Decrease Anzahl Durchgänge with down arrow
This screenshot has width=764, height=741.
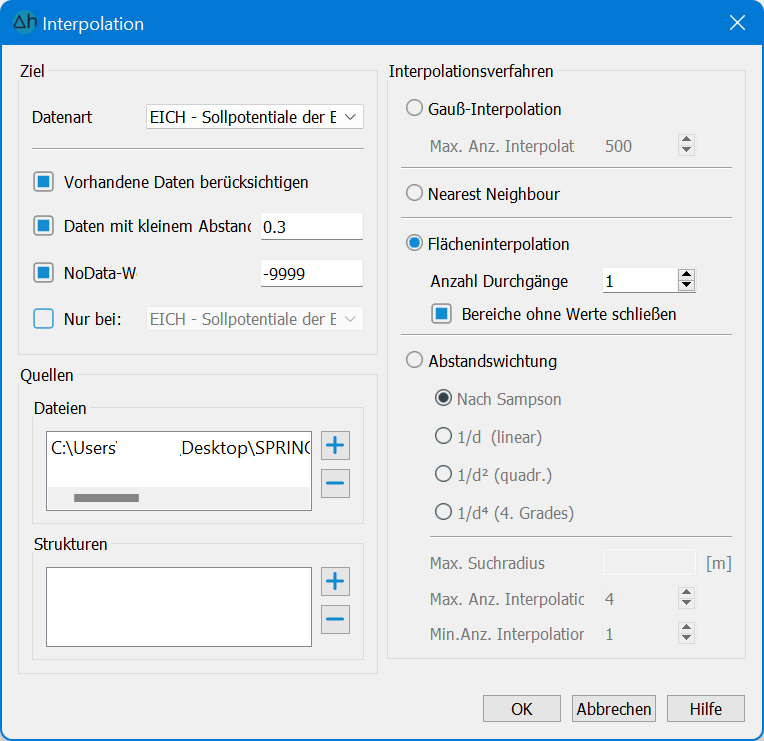[686, 286]
